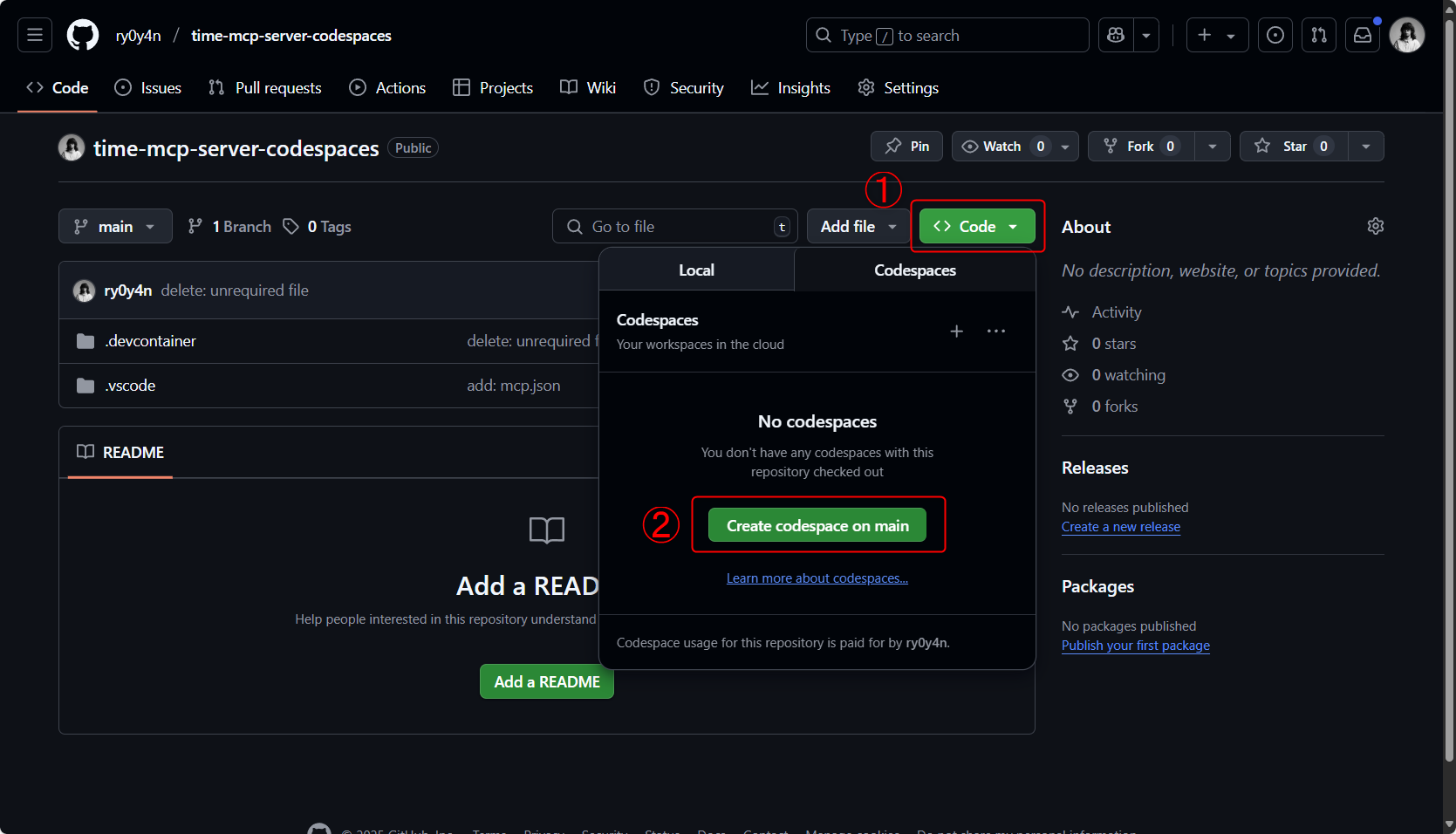Open the Watch notifications dropdown

coord(1015,147)
